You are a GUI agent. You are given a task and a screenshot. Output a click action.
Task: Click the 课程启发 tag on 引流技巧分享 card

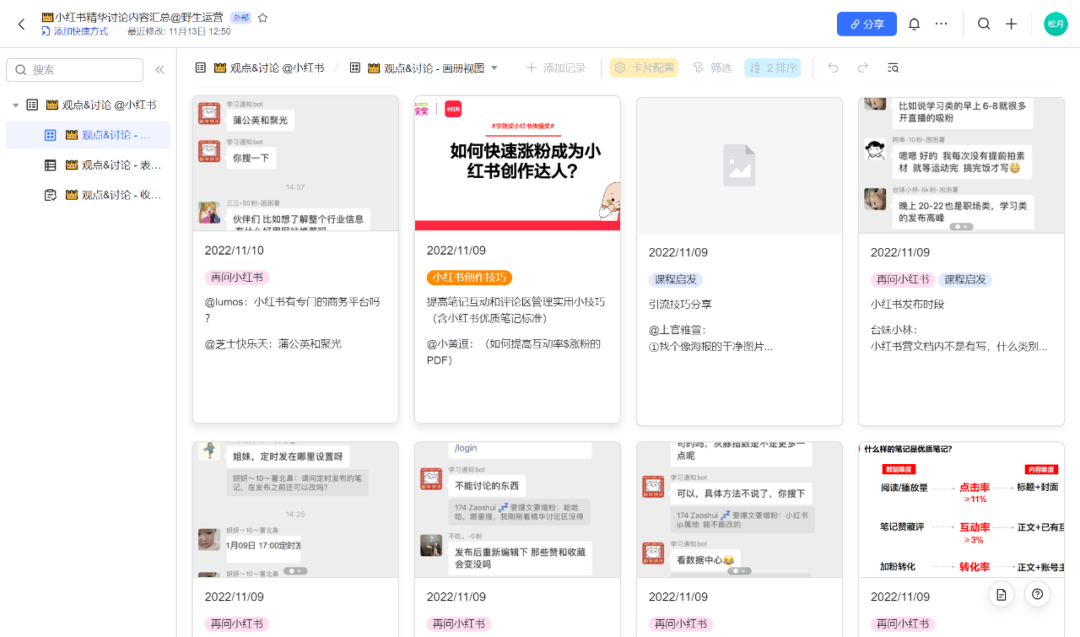coord(675,280)
